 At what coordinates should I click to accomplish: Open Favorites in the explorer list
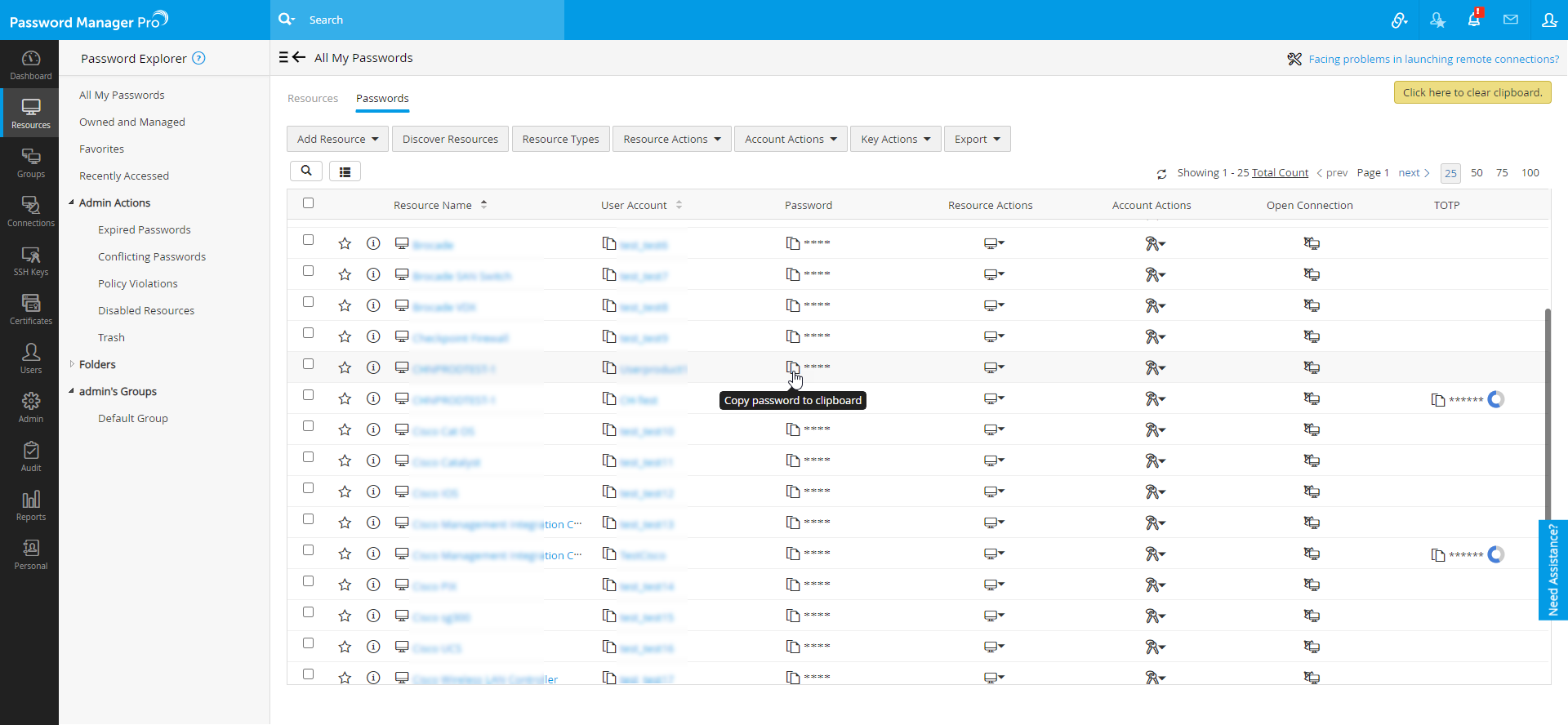coord(101,149)
